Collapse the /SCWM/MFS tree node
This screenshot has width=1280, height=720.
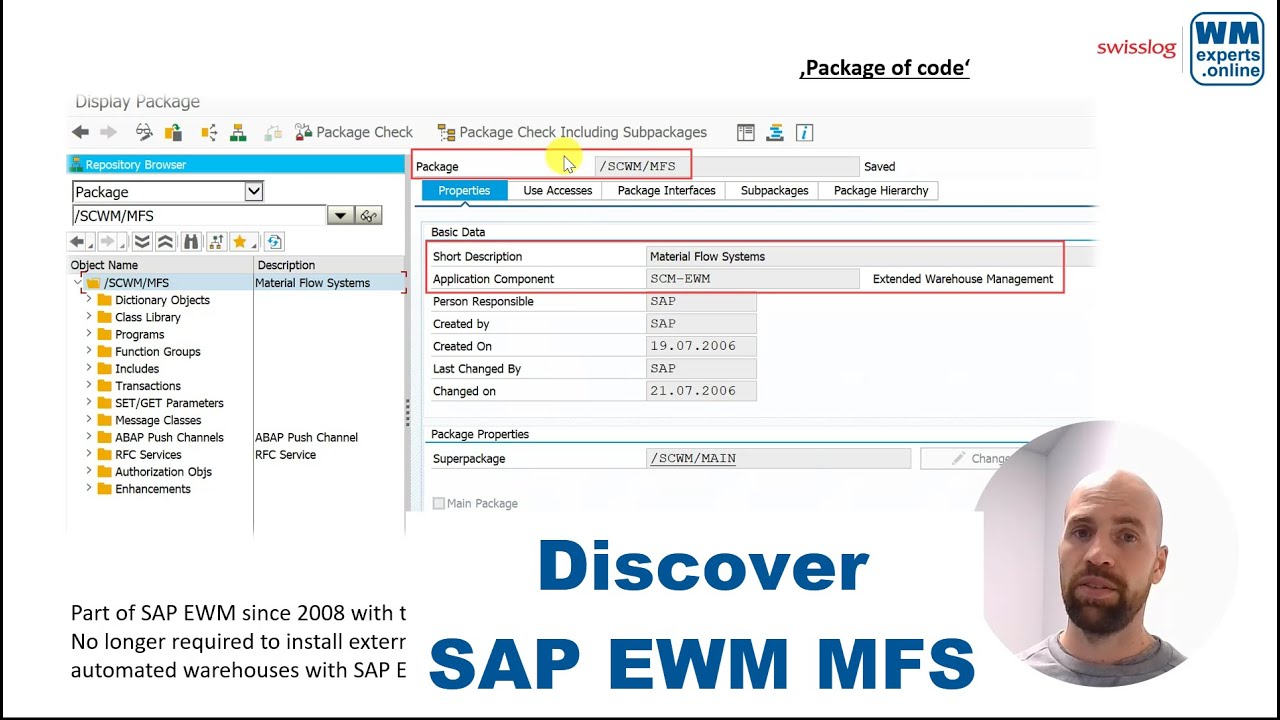click(x=77, y=283)
